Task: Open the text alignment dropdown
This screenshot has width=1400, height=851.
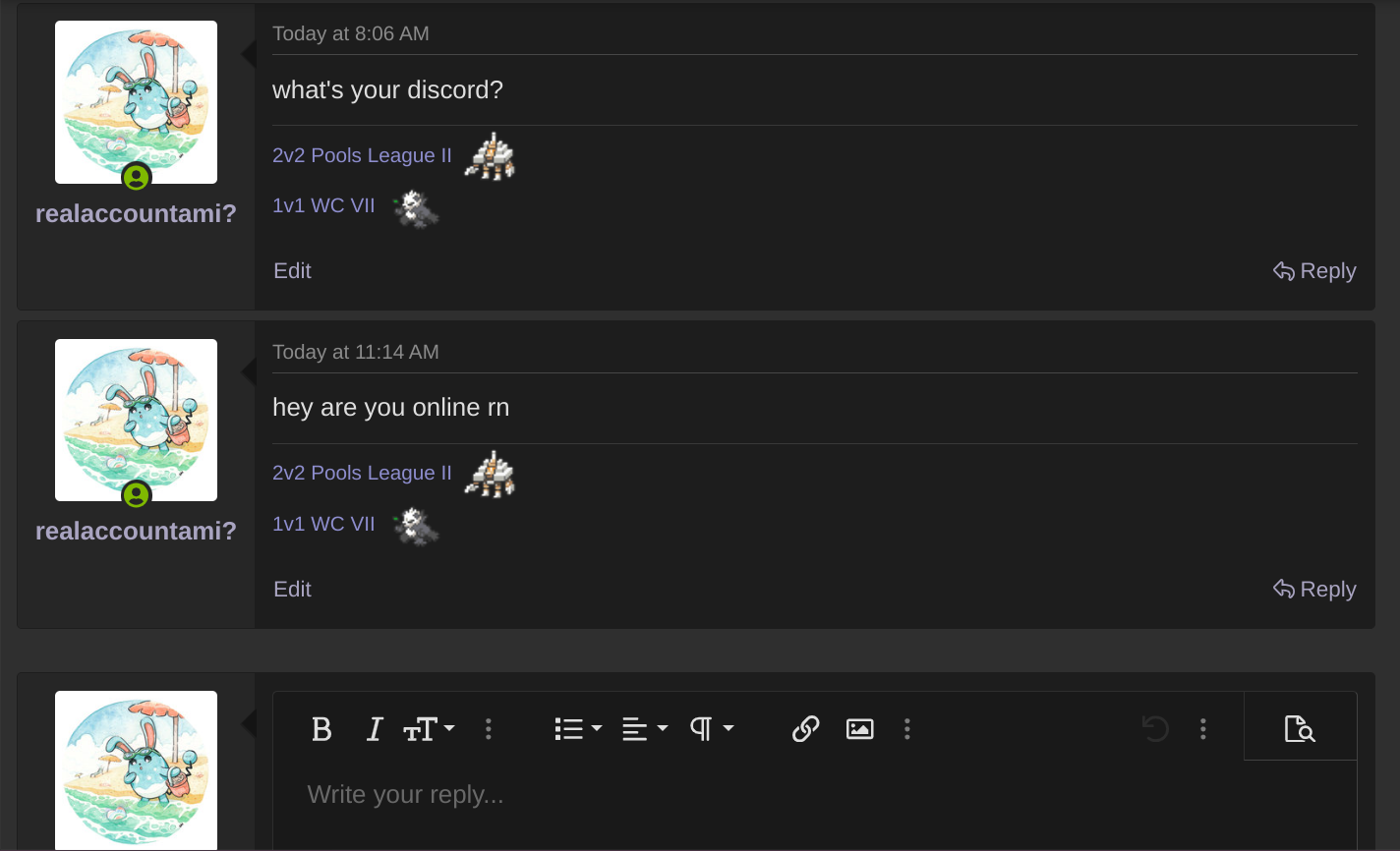Action: pyautogui.click(x=645, y=729)
